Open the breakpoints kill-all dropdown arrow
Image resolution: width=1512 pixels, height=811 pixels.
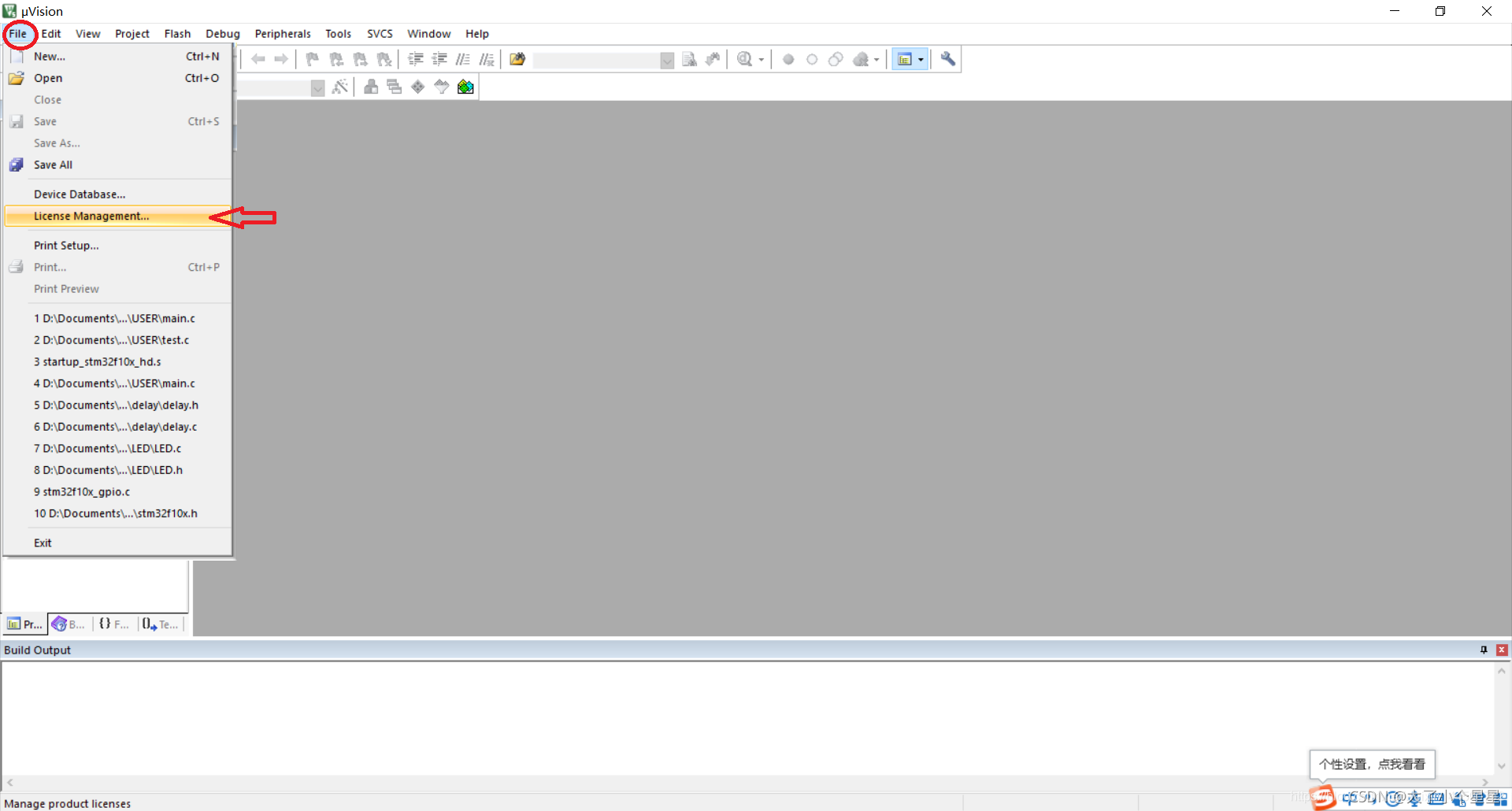click(x=876, y=60)
